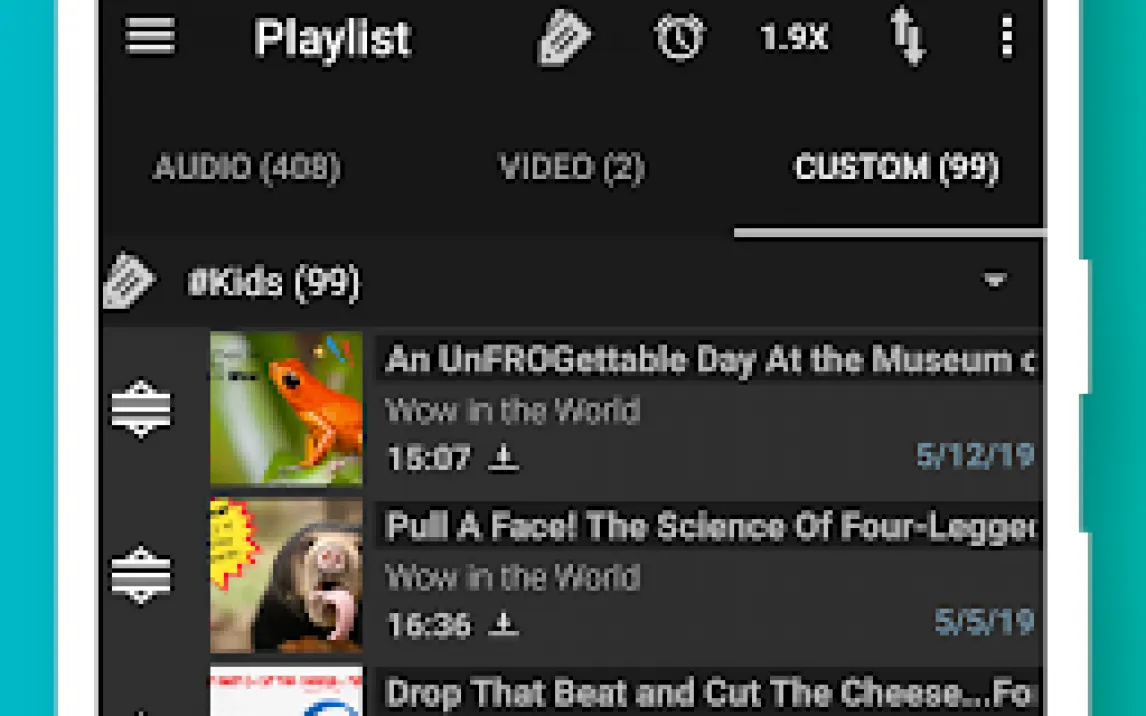This screenshot has width=1146, height=716.
Task: Grab reorder handle of Pull A Face episode
Action: [x=141, y=575]
